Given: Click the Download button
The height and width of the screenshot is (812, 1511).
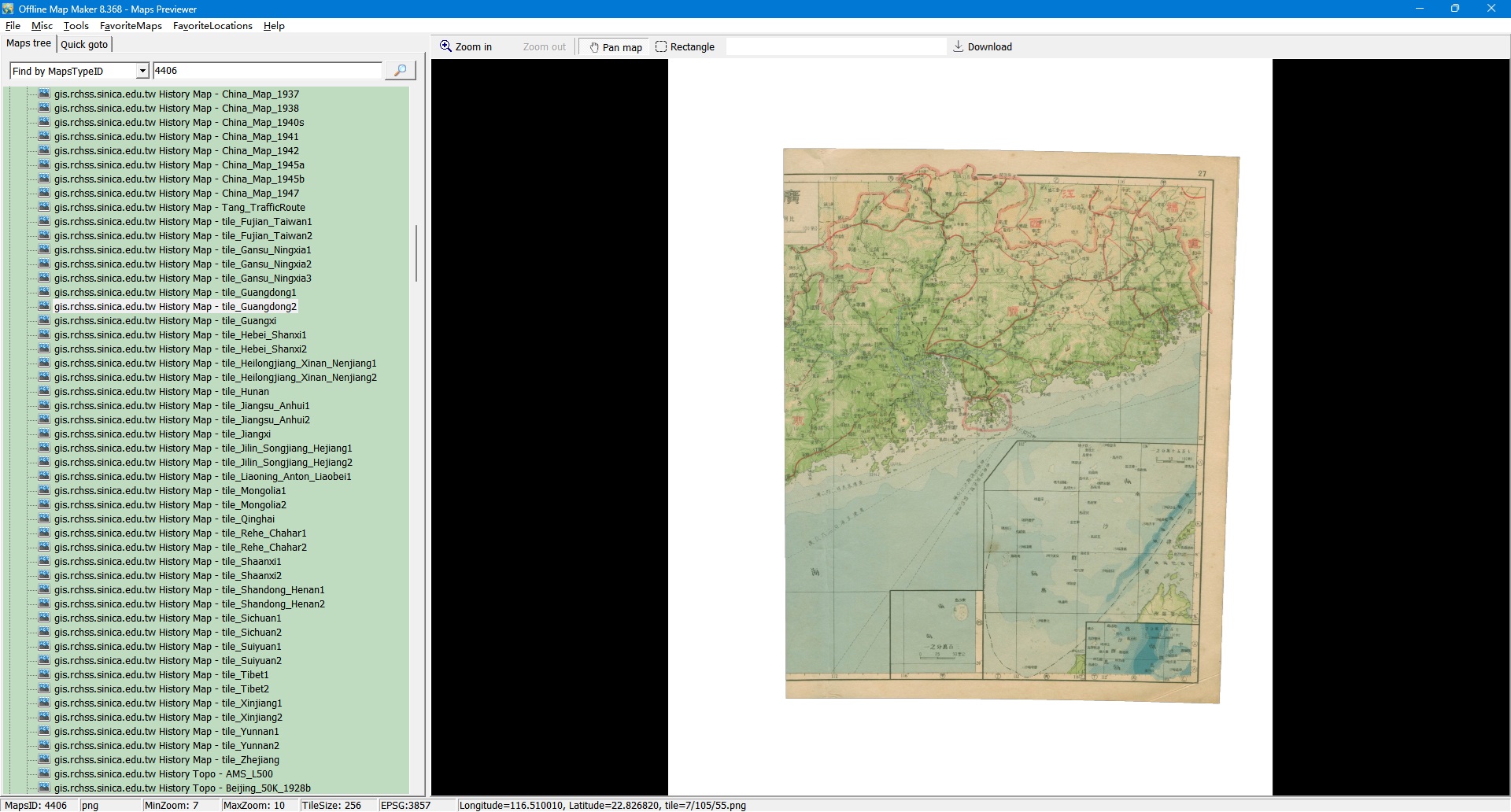Looking at the screenshot, I should pos(982,47).
